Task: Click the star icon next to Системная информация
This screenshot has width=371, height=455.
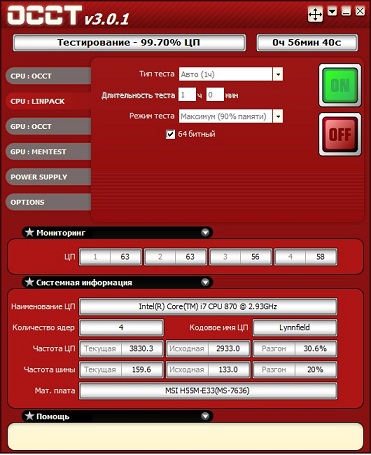Action: 30,282
